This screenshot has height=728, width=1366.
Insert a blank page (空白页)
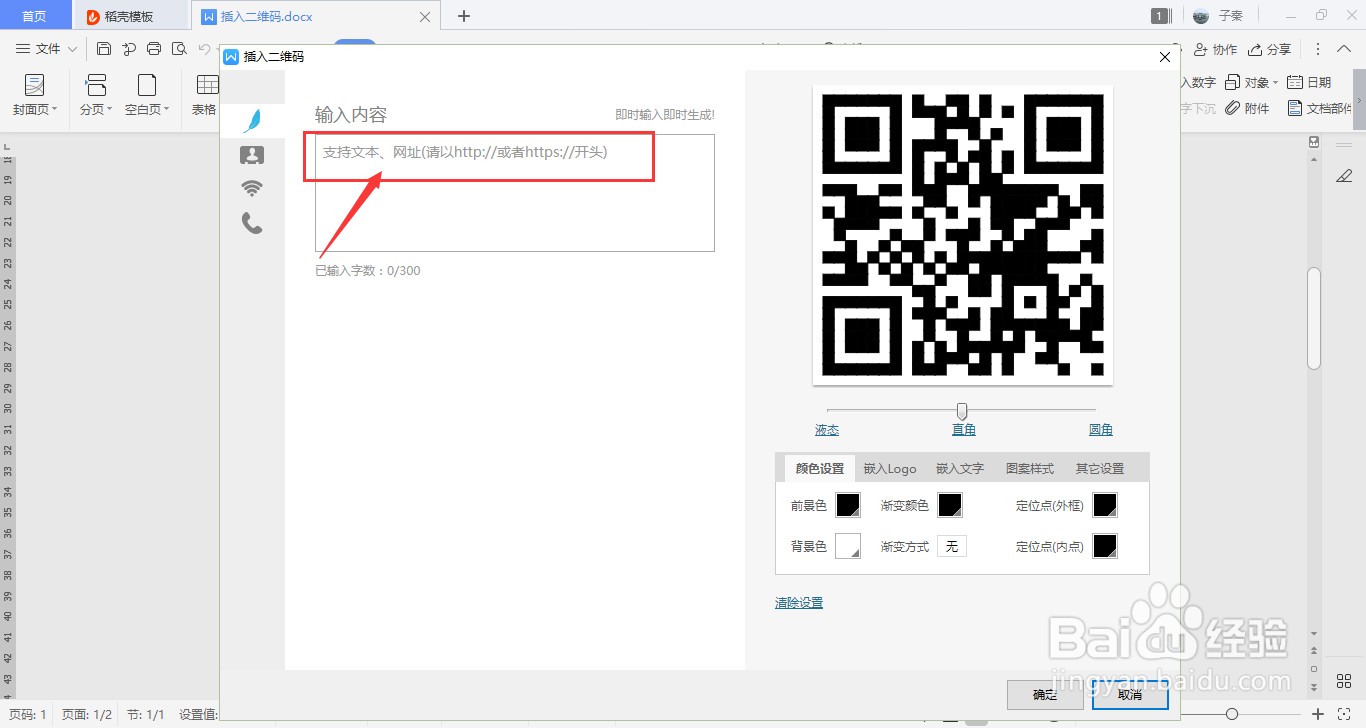click(x=147, y=96)
